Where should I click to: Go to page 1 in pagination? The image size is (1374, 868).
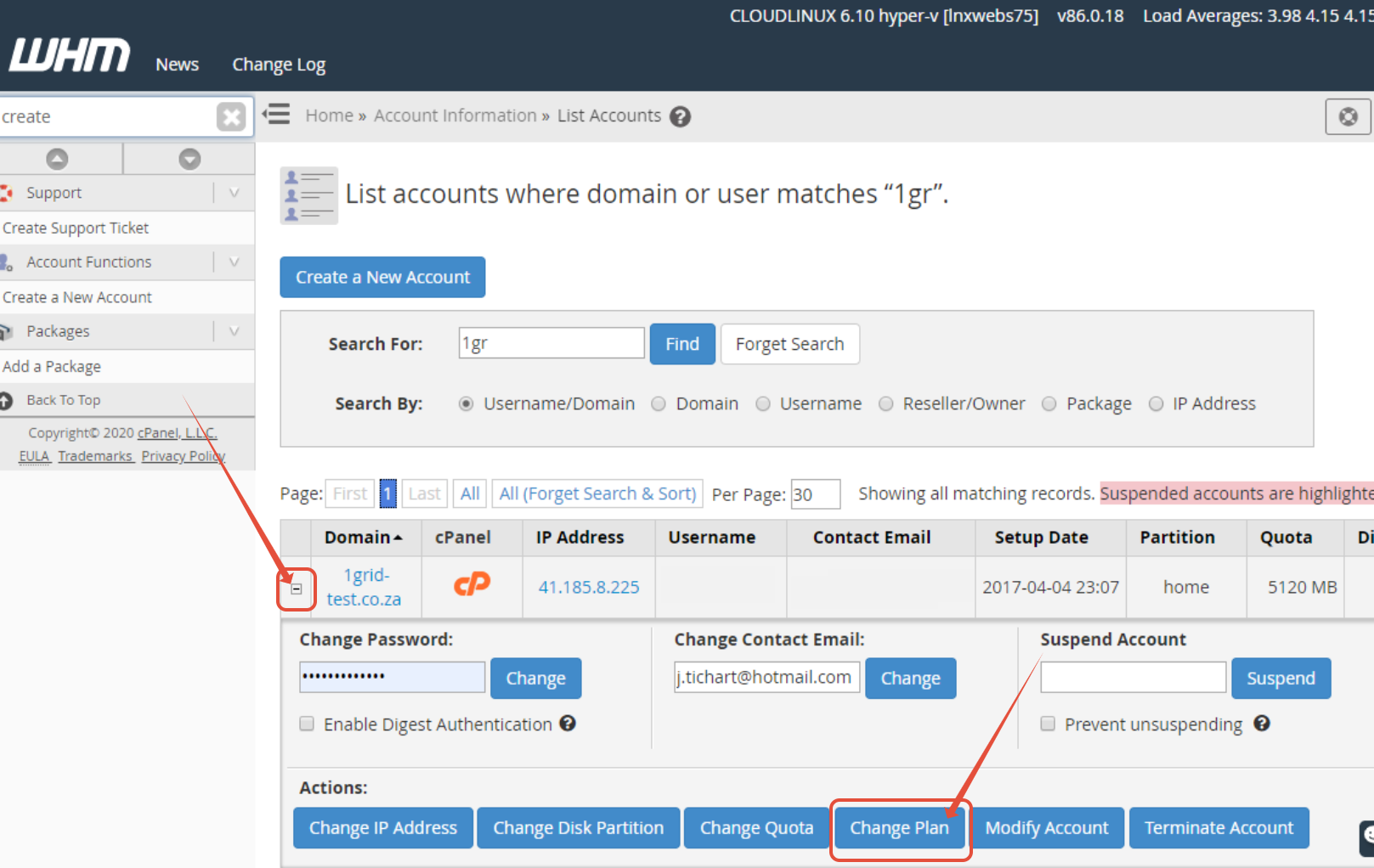pos(387,493)
